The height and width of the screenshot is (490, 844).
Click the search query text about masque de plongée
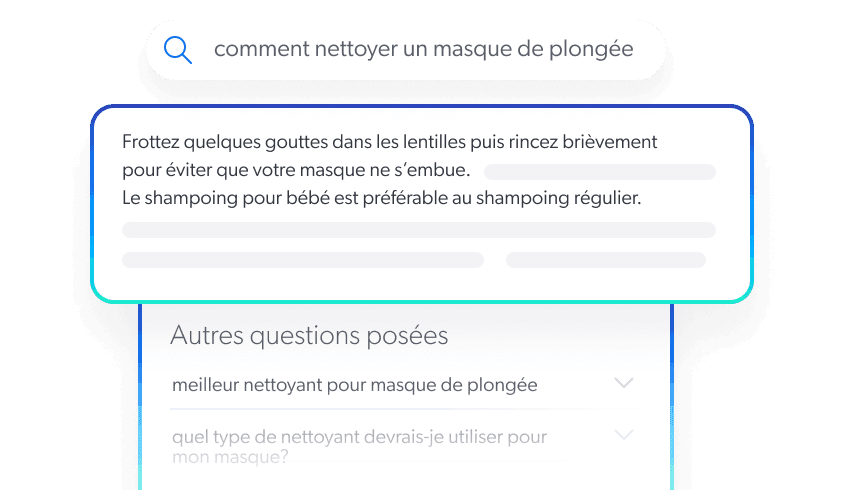pyautogui.click(x=423, y=49)
